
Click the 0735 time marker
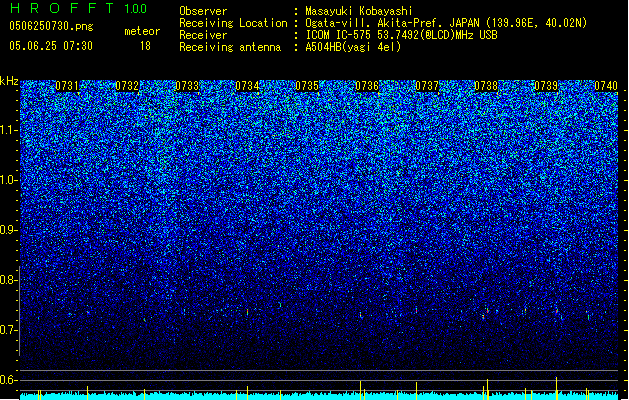coord(307,86)
